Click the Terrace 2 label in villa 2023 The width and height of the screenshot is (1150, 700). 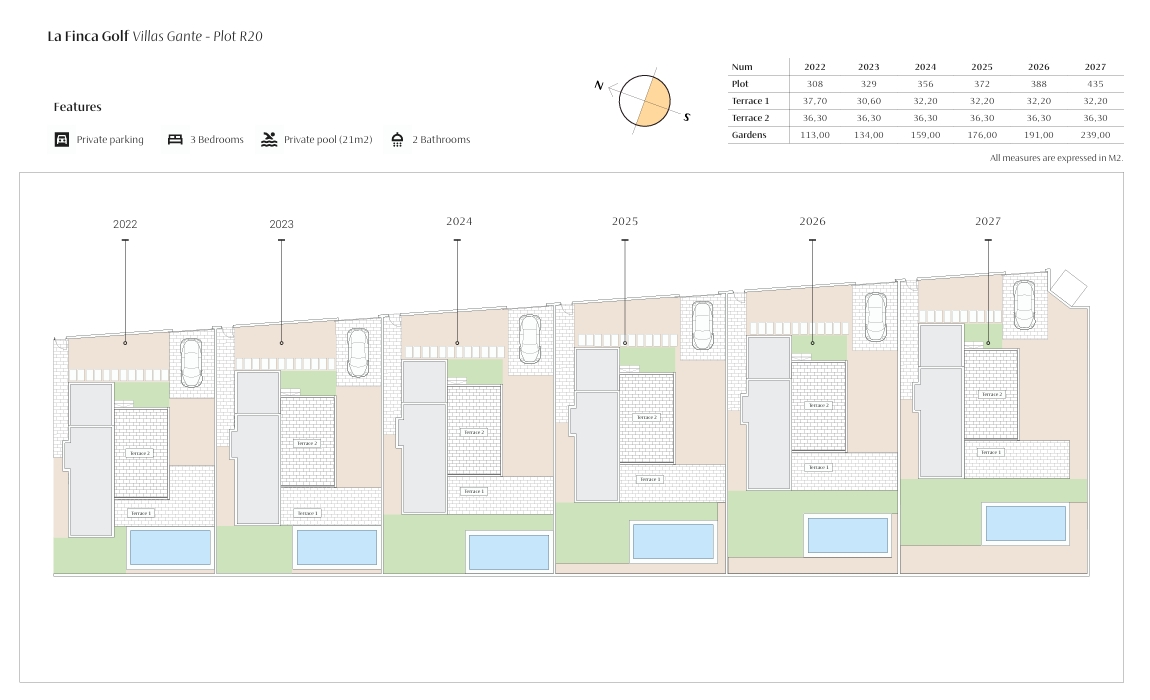tap(307, 443)
